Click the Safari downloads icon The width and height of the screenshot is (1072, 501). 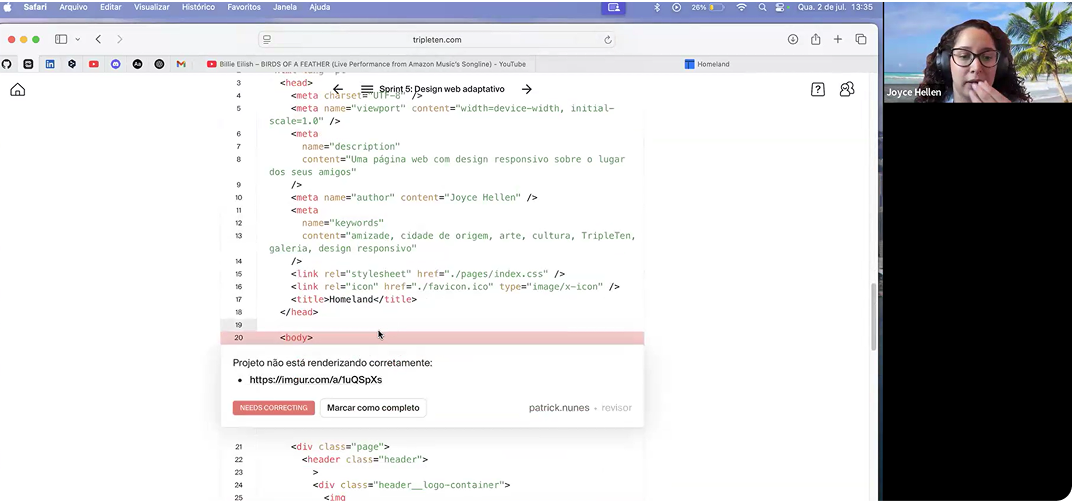pyautogui.click(x=793, y=40)
